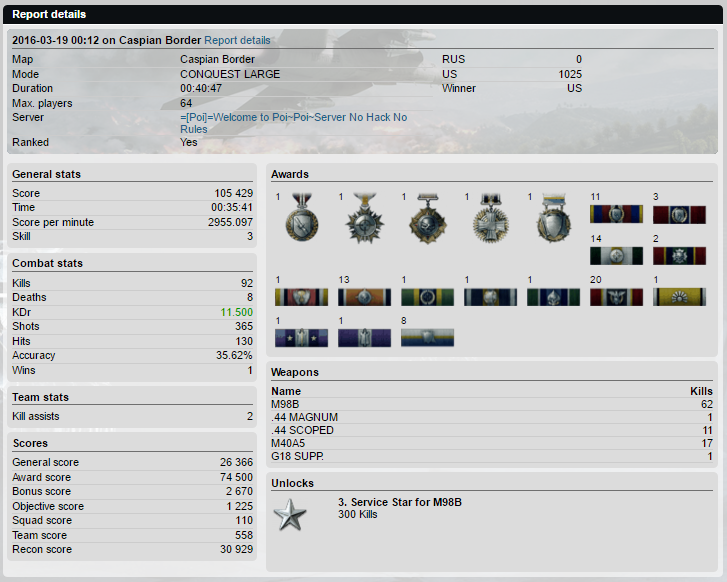Viewport: 727px width, 582px height.
Task: Click the Score value '105 429'
Action: [x=234, y=193]
